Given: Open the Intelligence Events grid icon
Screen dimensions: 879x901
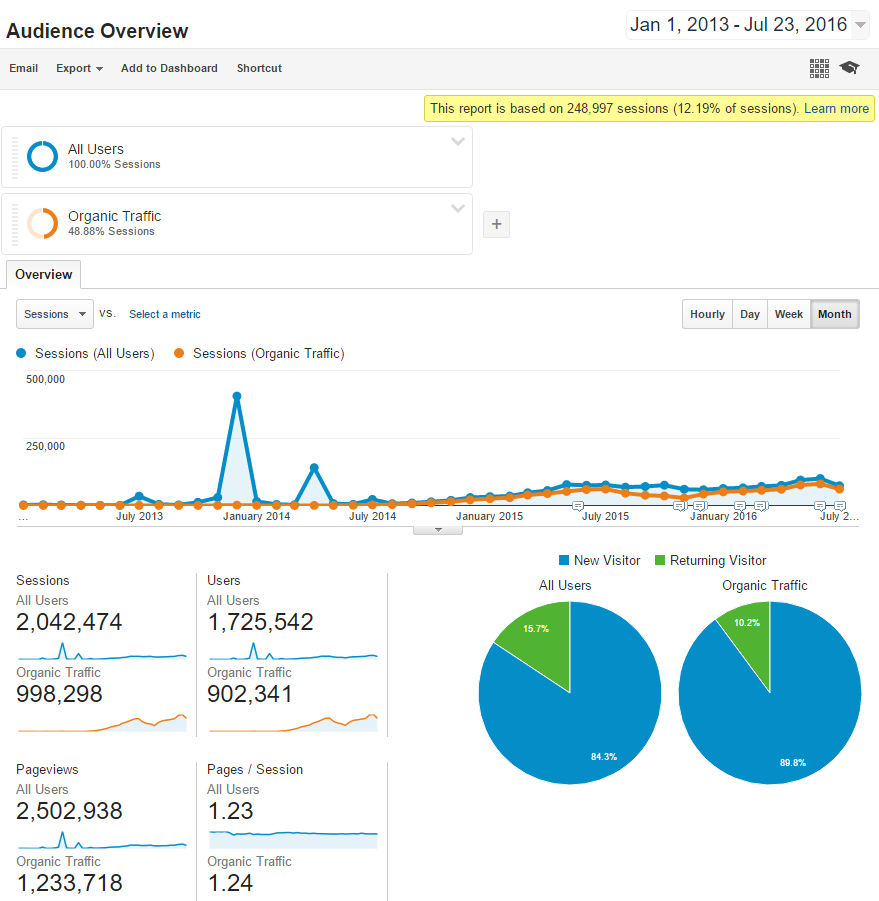Looking at the screenshot, I should [819, 68].
